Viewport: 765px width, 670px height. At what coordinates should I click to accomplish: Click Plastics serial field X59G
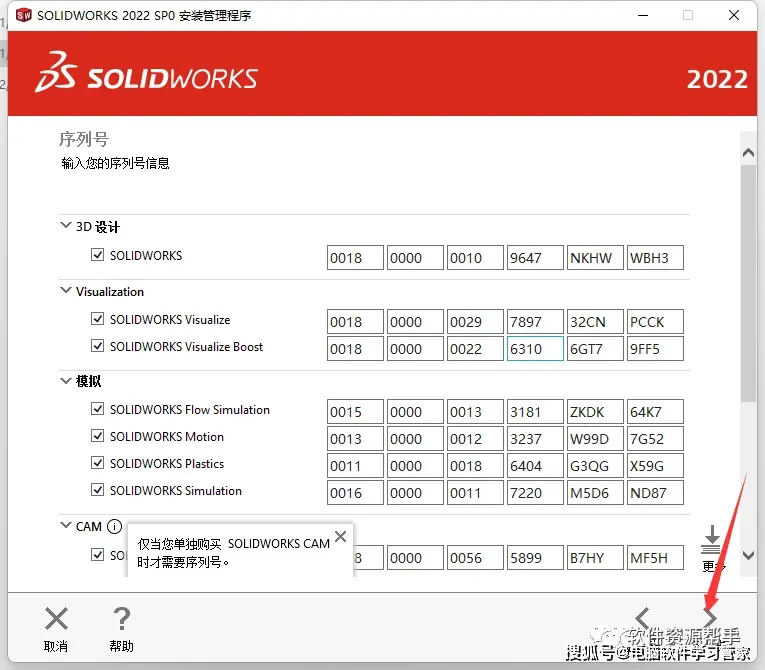655,466
